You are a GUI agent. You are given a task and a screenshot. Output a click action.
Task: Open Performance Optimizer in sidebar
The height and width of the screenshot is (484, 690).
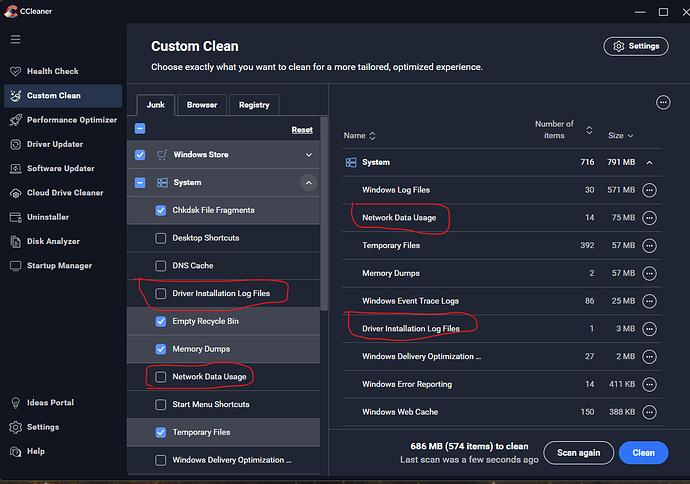point(71,120)
